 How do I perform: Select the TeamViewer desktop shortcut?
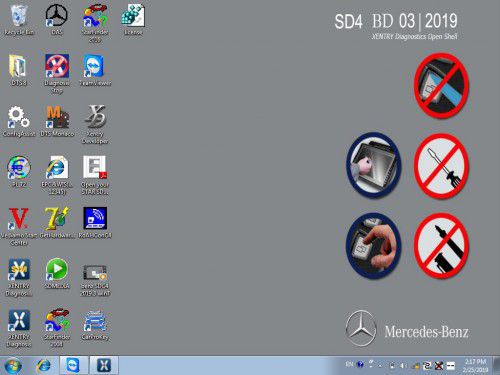(x=95, y=70)
